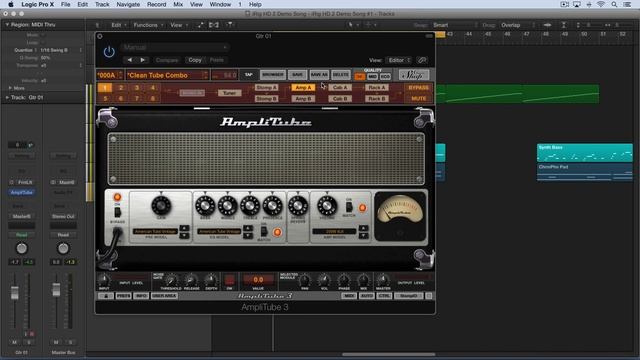Open Spotlight search in macOS menu bar
640x360 pixels.
pos(614,4)
